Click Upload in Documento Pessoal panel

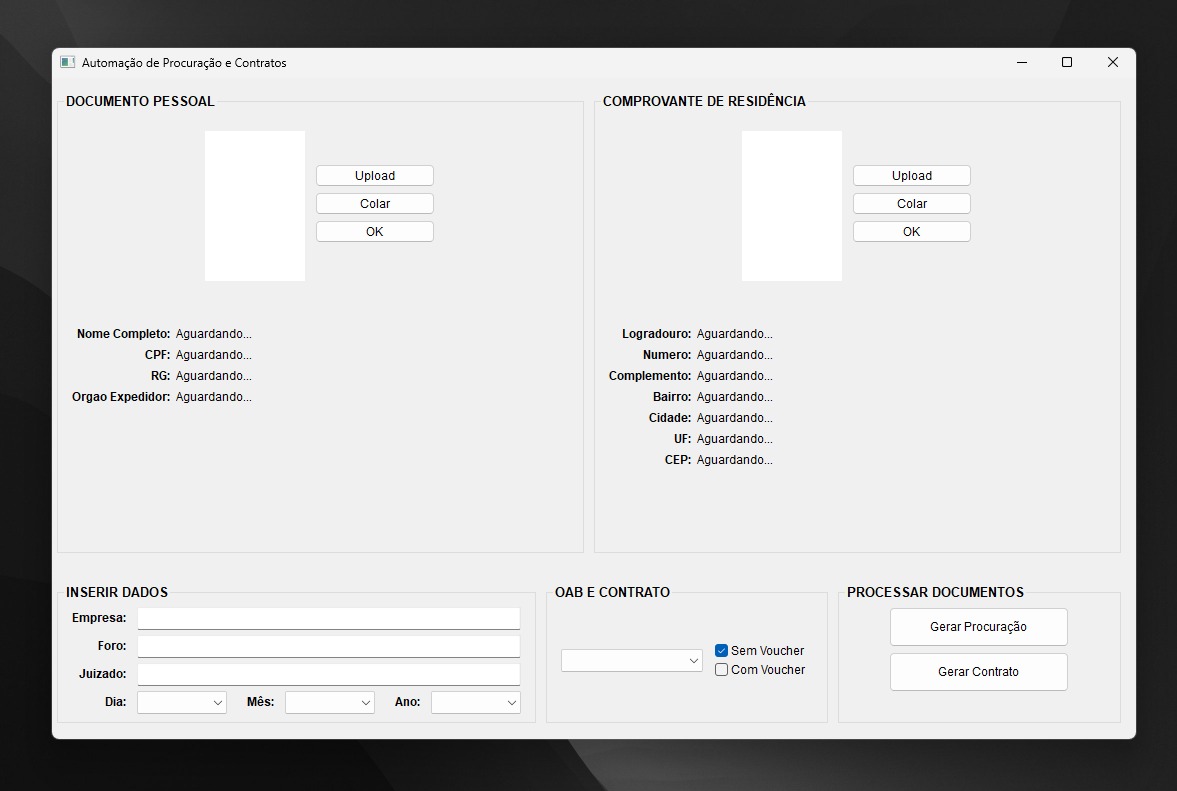(x=375, y=176)
